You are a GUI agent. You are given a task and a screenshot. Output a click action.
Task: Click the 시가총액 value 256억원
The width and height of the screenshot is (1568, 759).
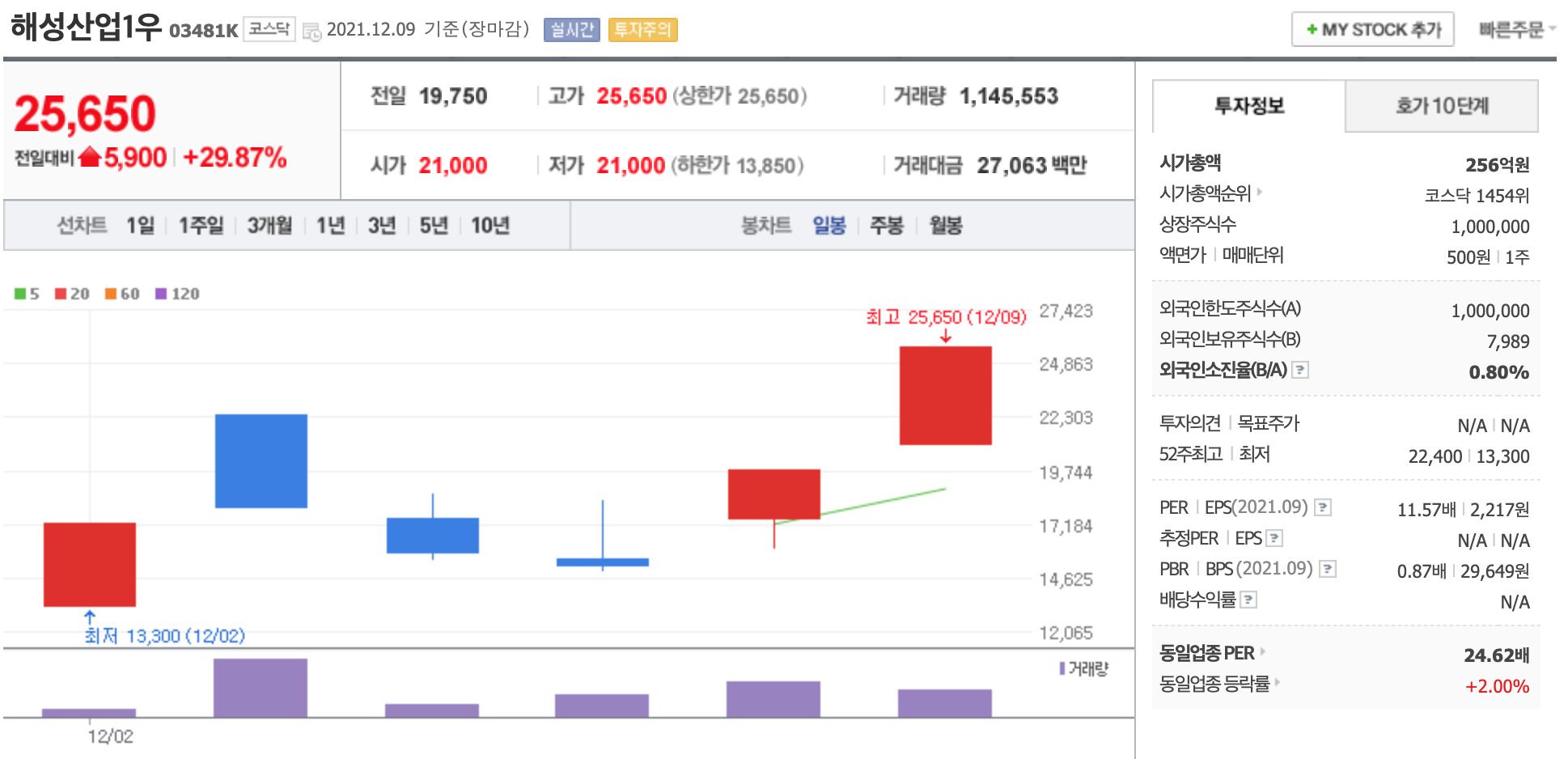(x=1498, y=165)
